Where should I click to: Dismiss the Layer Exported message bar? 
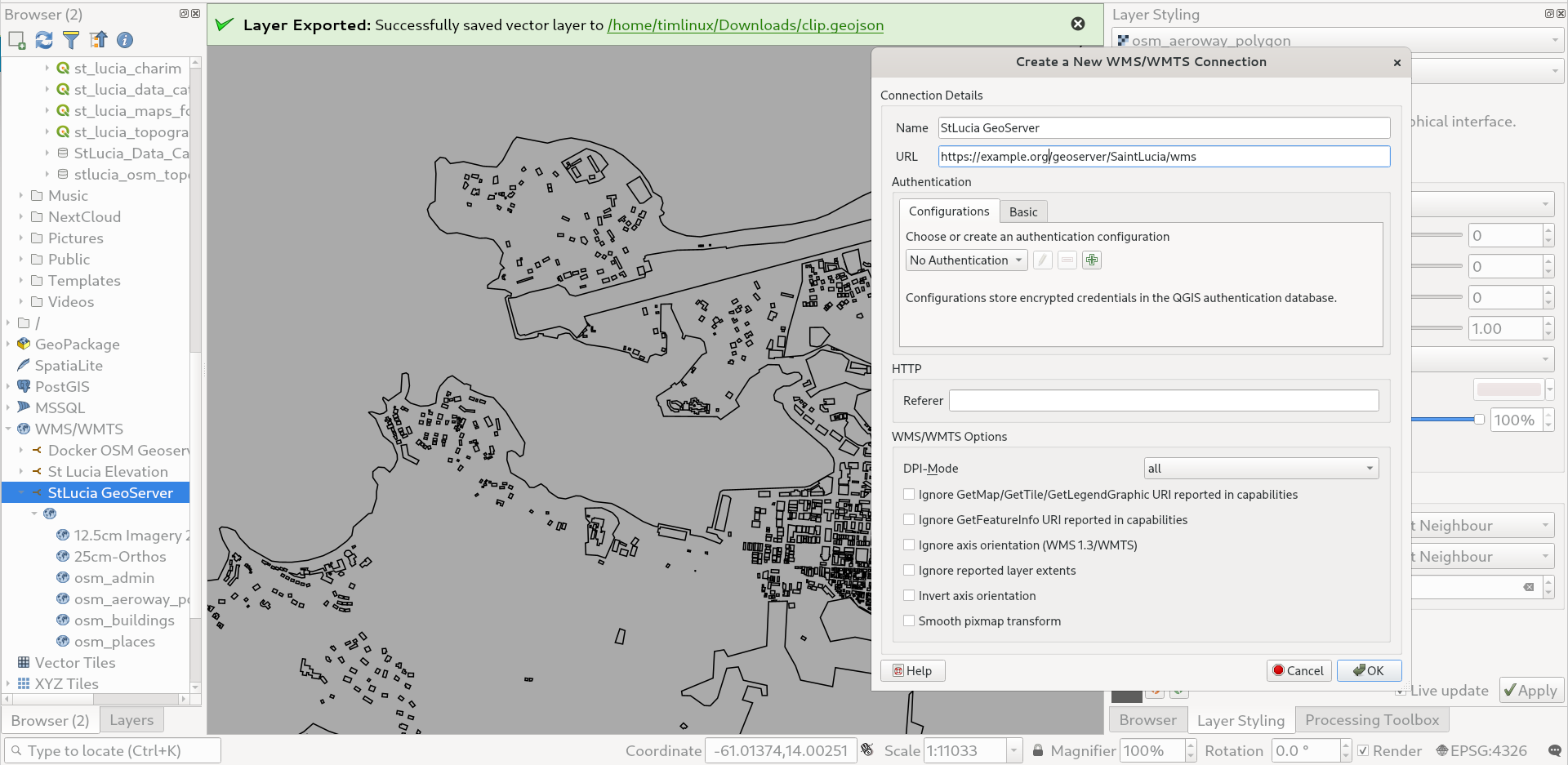pyautogui.click(x=1078, y=24)
